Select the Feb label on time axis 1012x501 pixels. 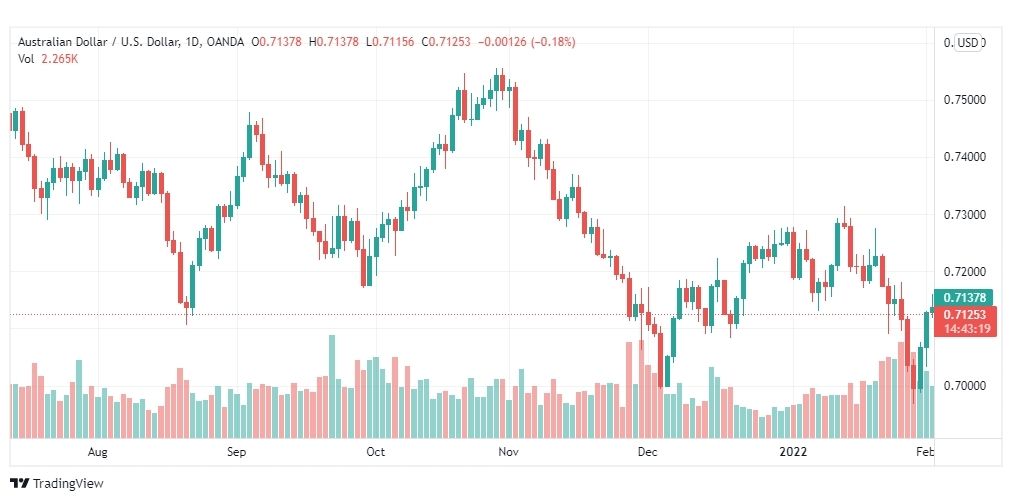925,452
